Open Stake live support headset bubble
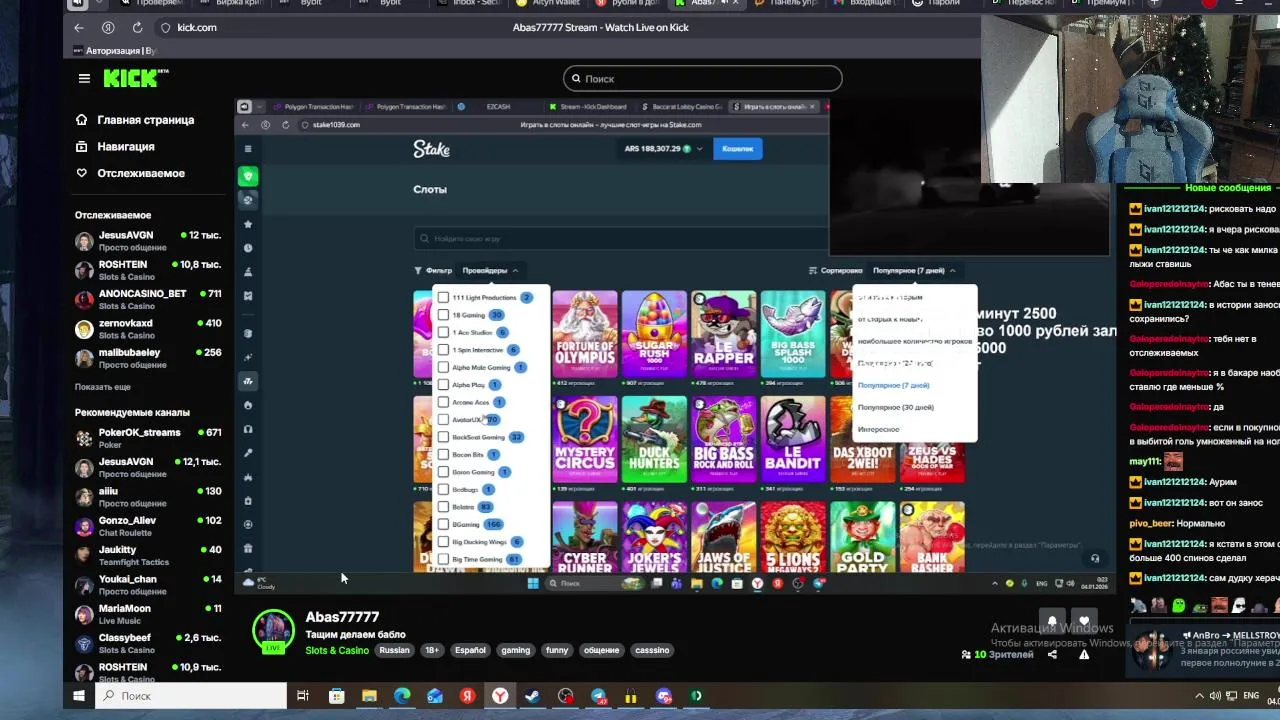The image size is (1280, 720). [1095, 558]
